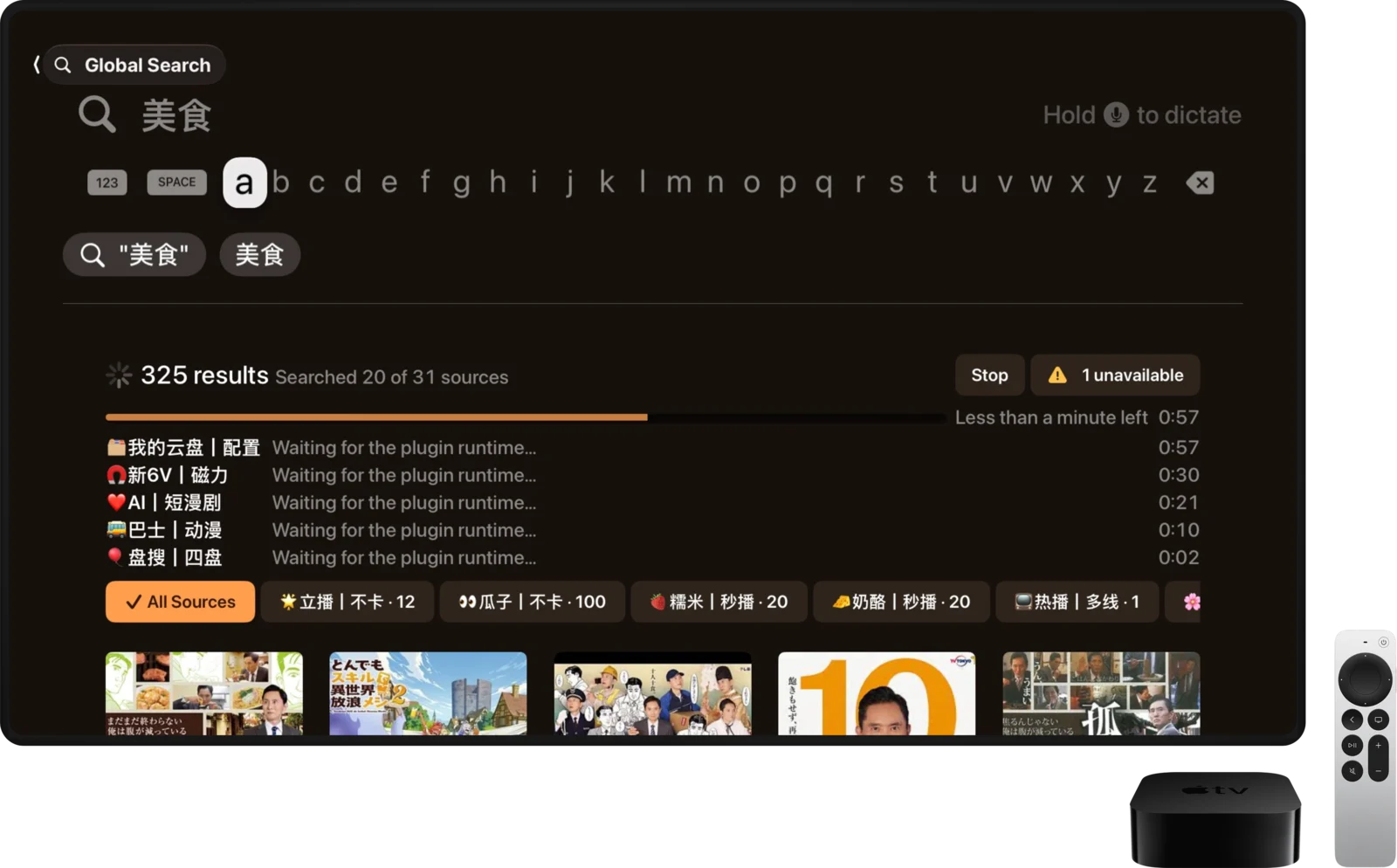The height and width of the screenshot is (868, 1397).
Task: Filter by 立播 | 不卡 source
Action: coord(348,602)
